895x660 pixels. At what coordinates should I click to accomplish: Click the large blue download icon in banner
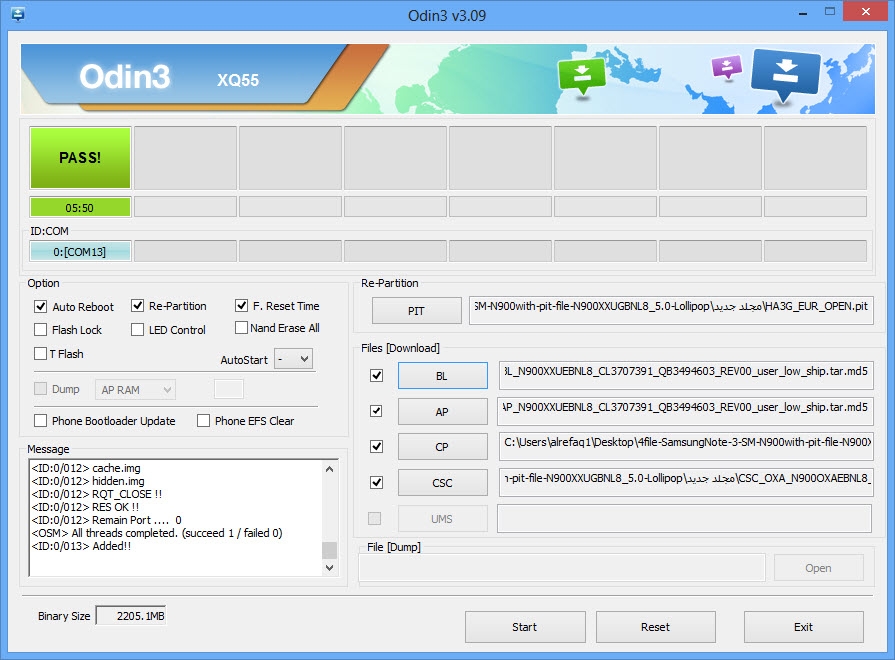click(785, 75)
